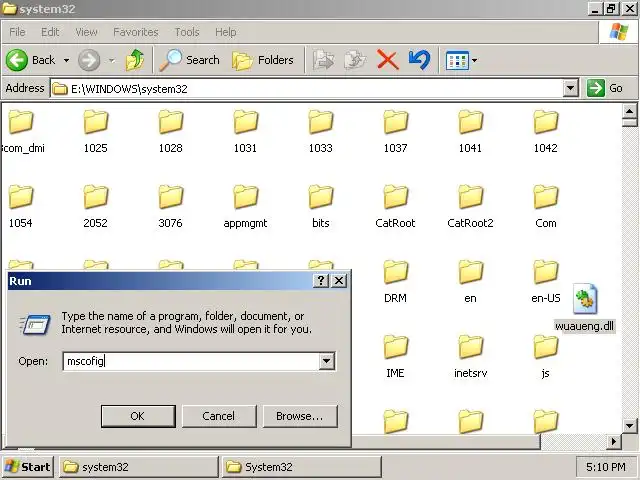
Task: Expand the Address bar dropdown arrow
Action: (571, 88)
